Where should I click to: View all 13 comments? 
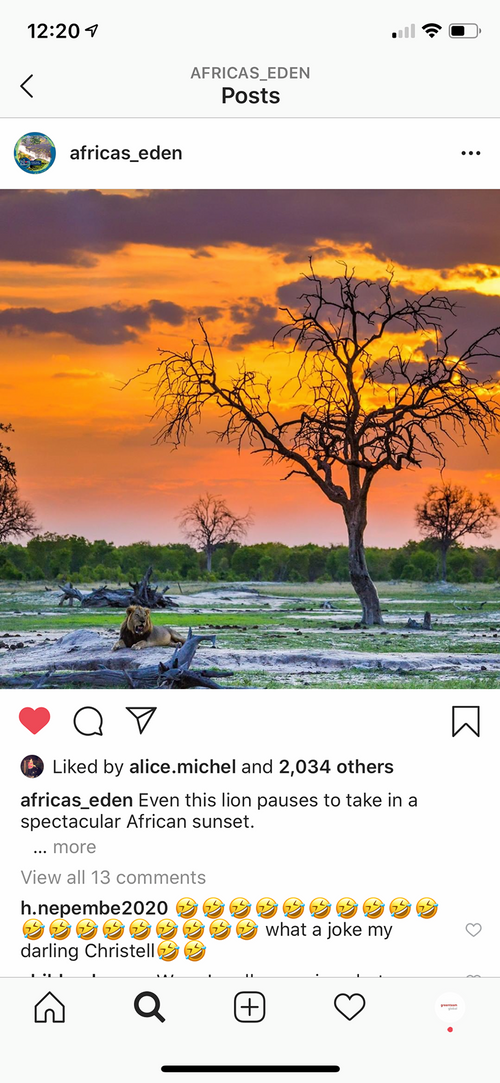click(x=113, y=877)
